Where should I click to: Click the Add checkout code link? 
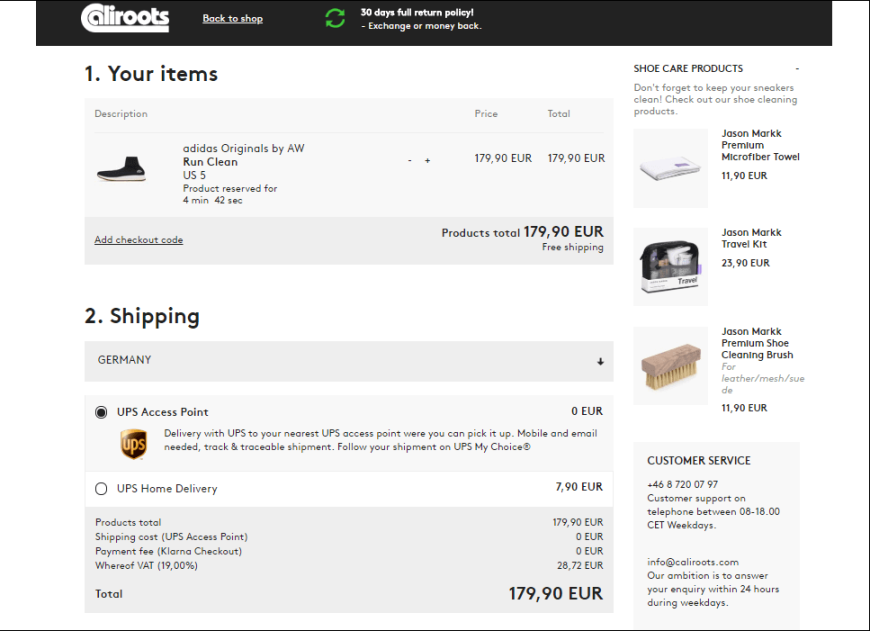pyautogui.click(x=139, y=240)
